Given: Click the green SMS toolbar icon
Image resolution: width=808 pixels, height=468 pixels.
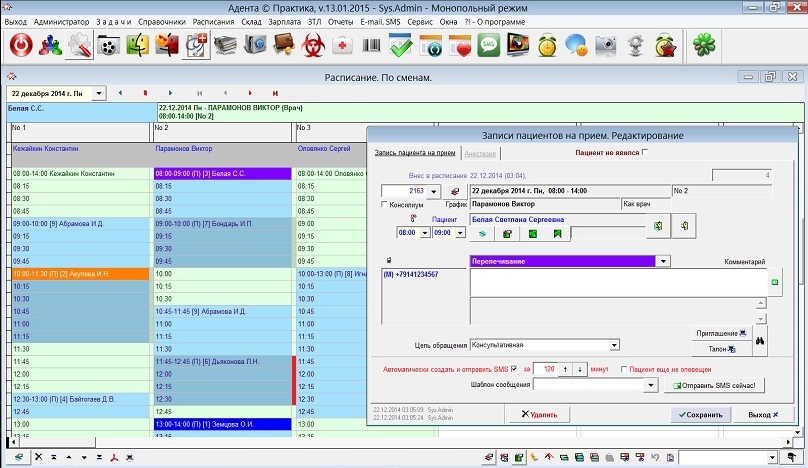Looking at the screenshot, I should coord(489,45).
